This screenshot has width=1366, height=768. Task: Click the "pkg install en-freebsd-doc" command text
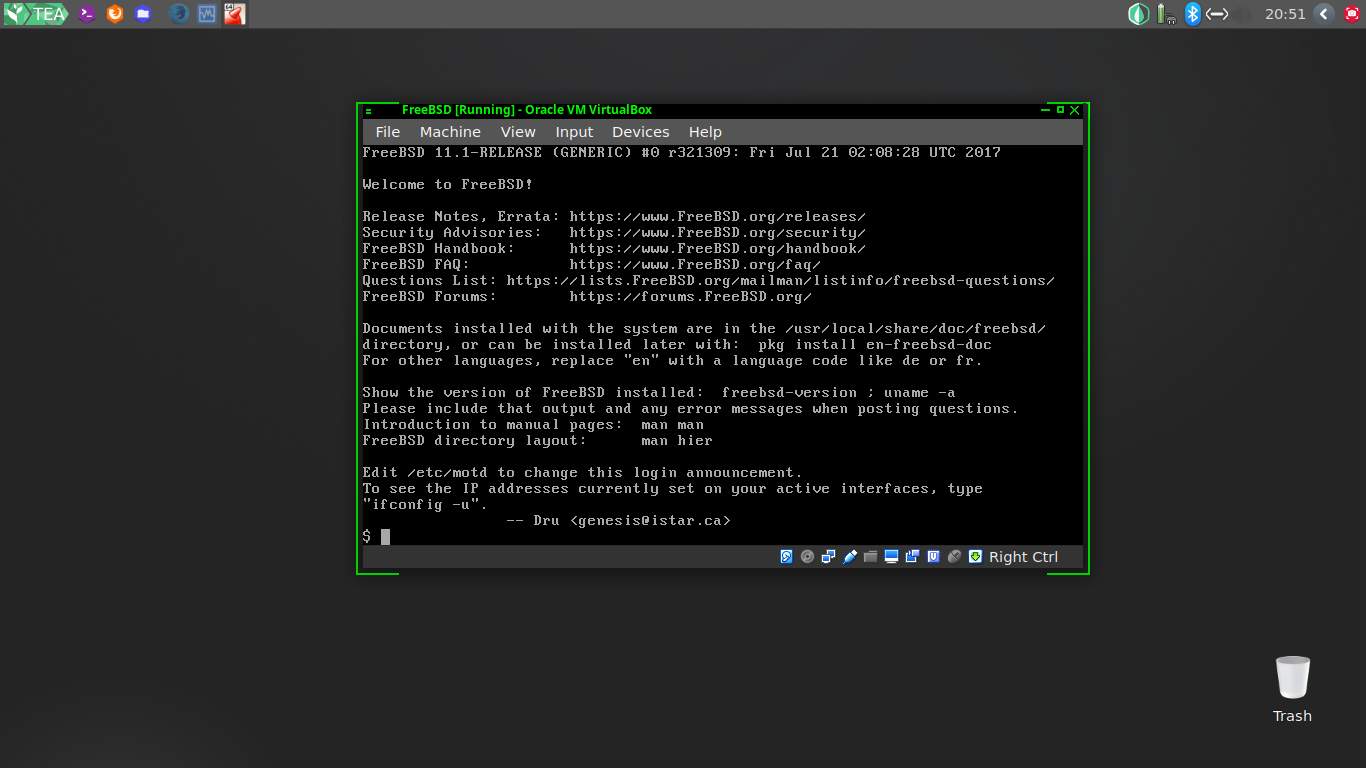pyautogui.click(x=875, y=344)
